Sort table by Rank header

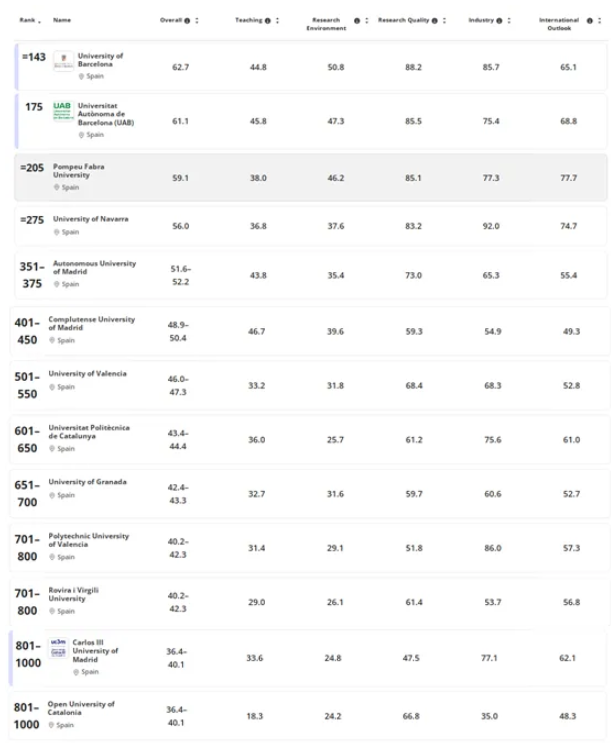pos(30,20)
